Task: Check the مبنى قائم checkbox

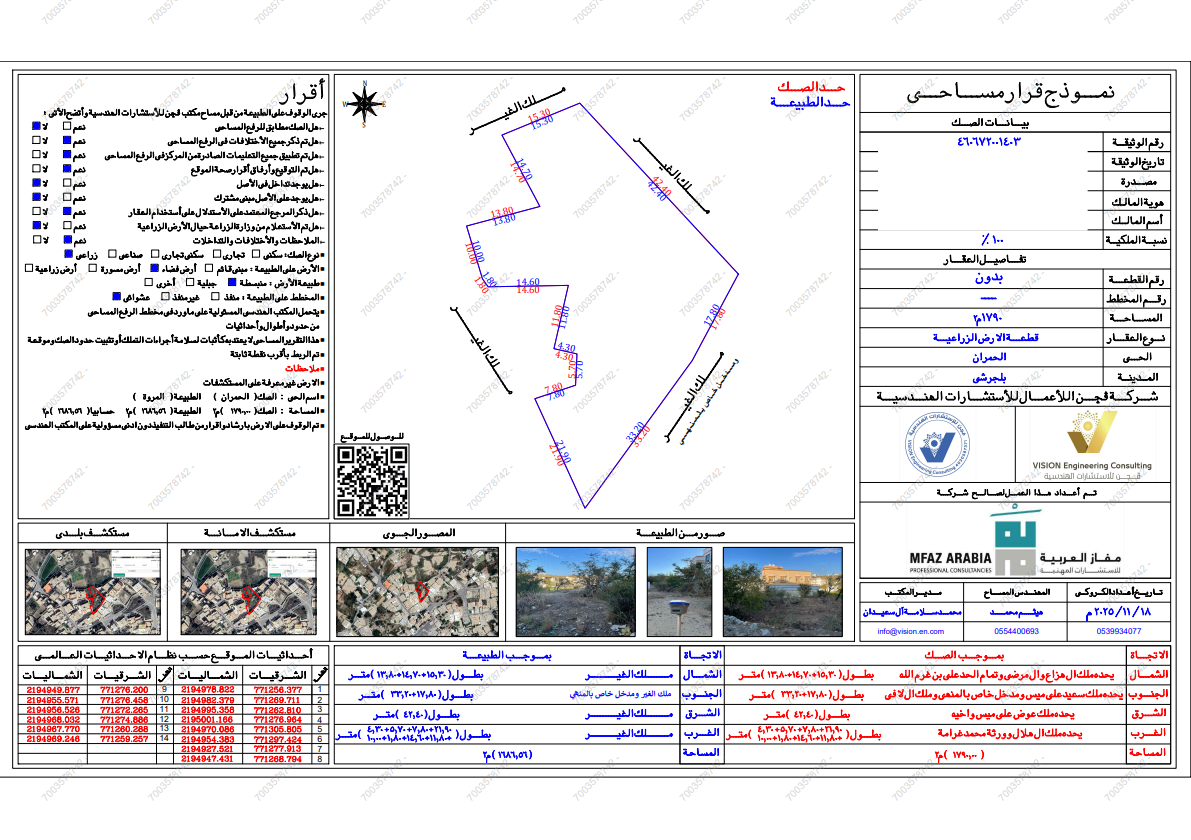Action: 209,268
